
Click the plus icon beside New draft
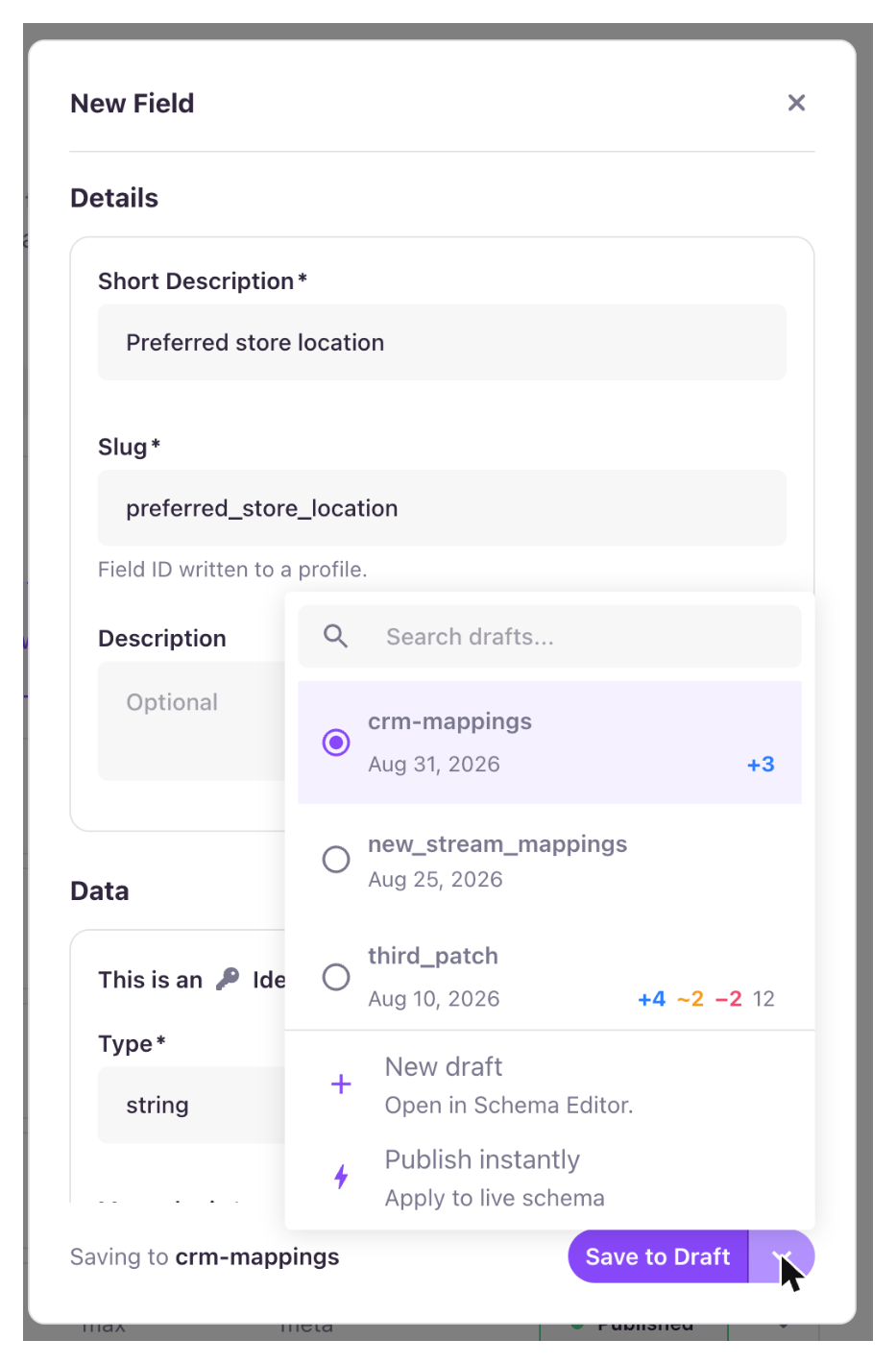[341, 1084]
